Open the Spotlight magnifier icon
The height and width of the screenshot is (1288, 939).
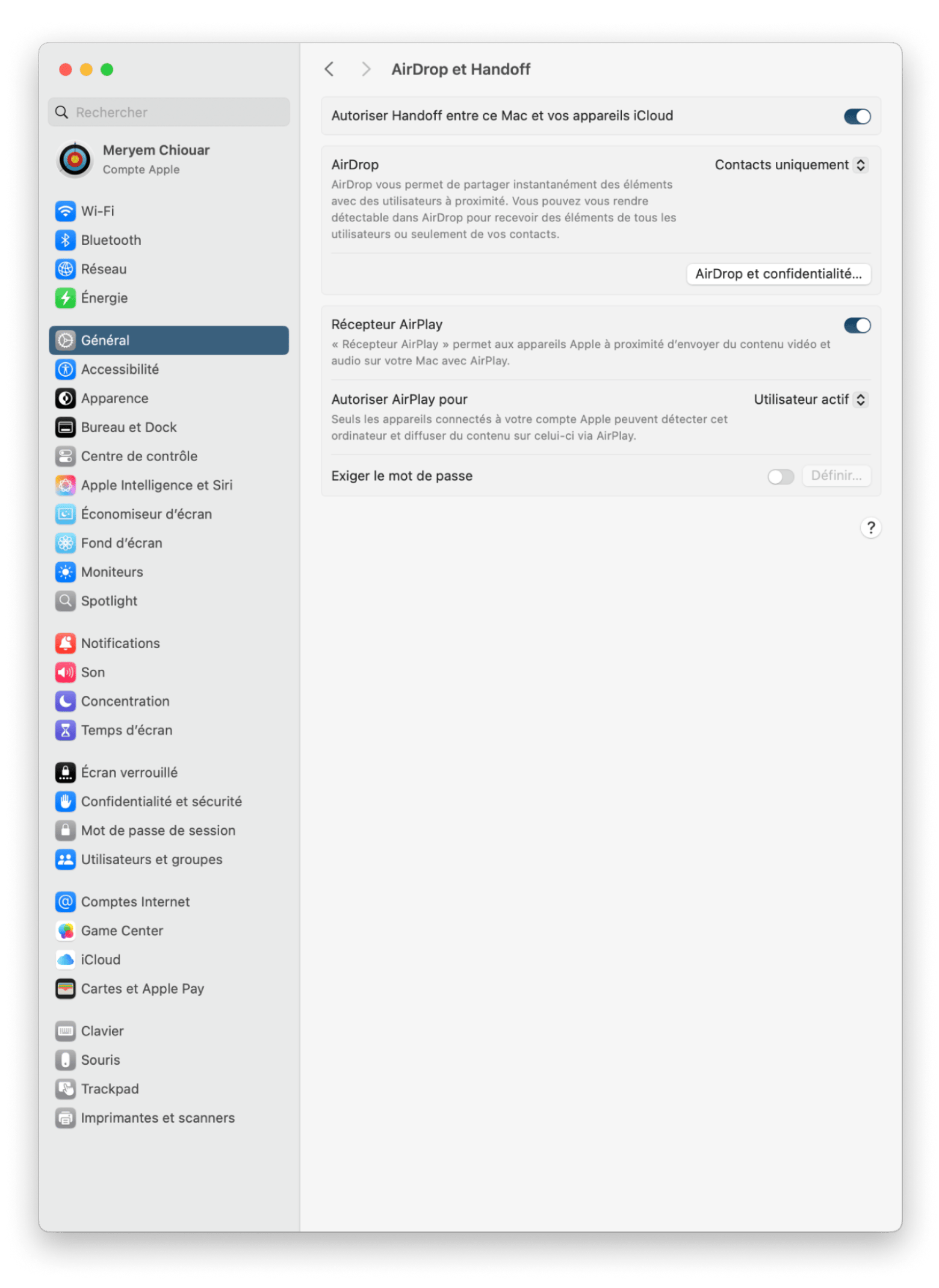click(x=65, y=599)
